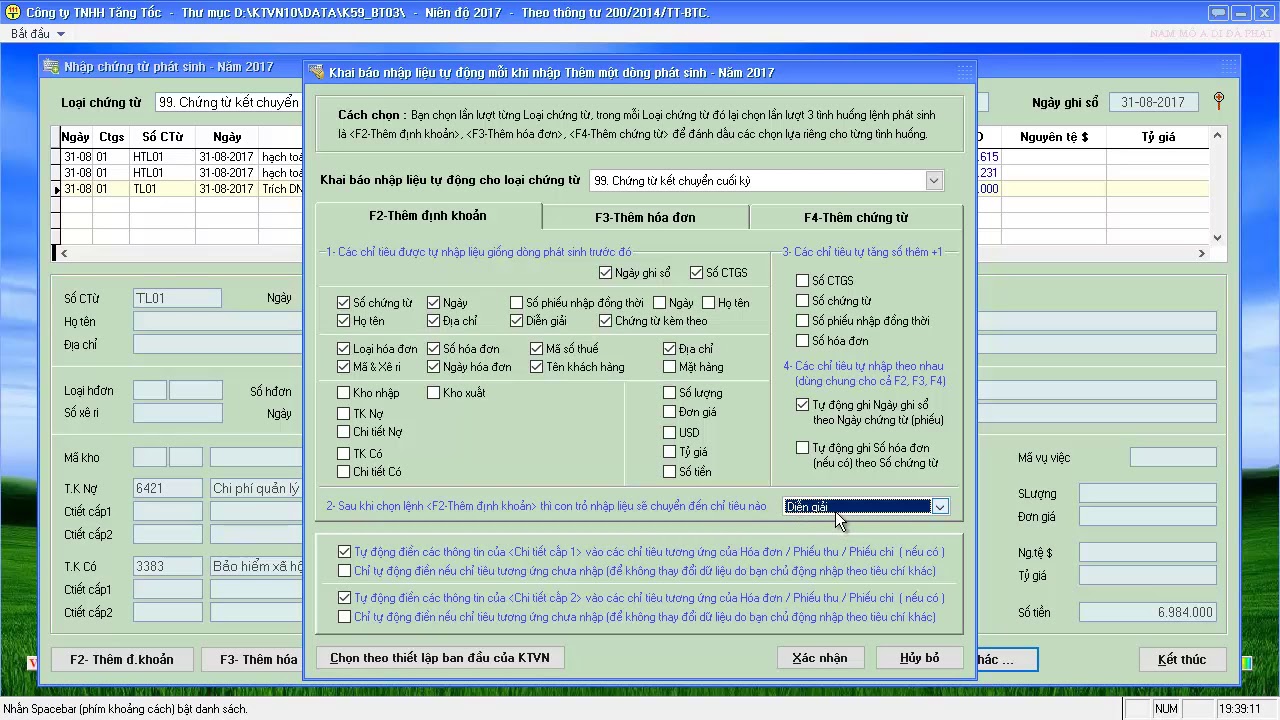
Task: Enable the TK Có checkbox
Action: (344, 453)
